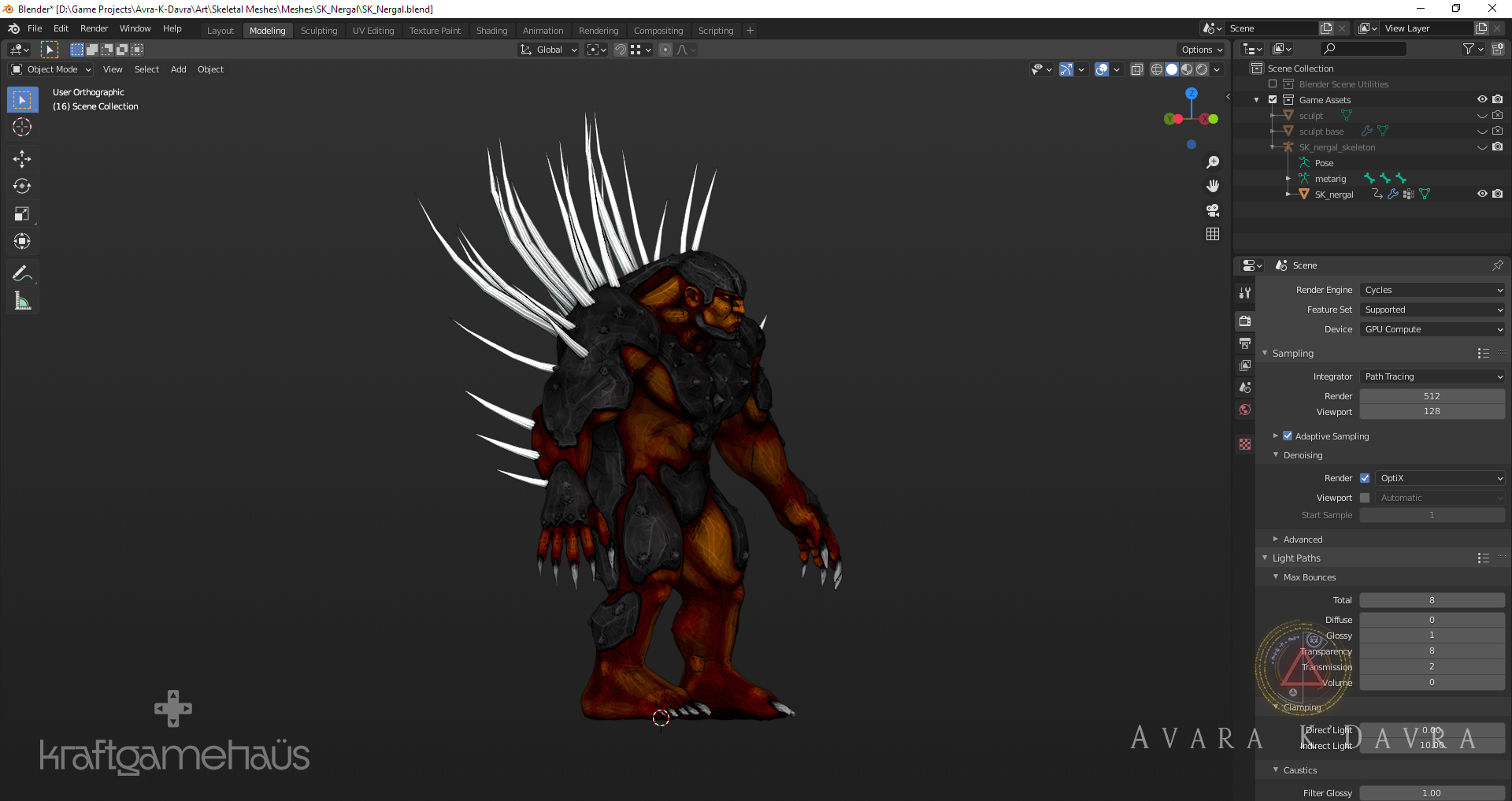Open the Object Mode dropdown
The image size is (1512, 801).
pyautogui.click(x=51, y=69)
